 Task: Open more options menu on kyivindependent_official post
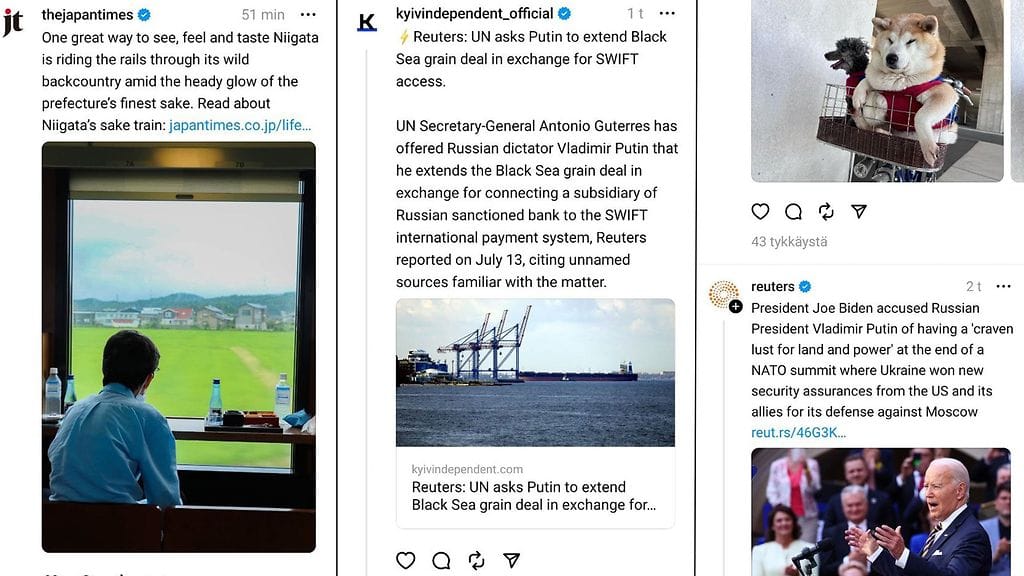pos(667,13)
